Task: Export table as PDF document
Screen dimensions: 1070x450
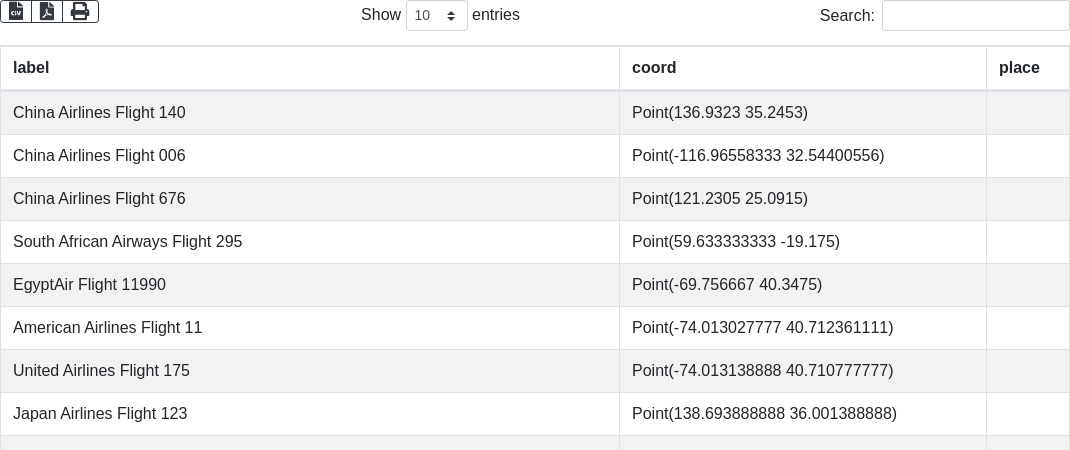Action: point(47,12)
